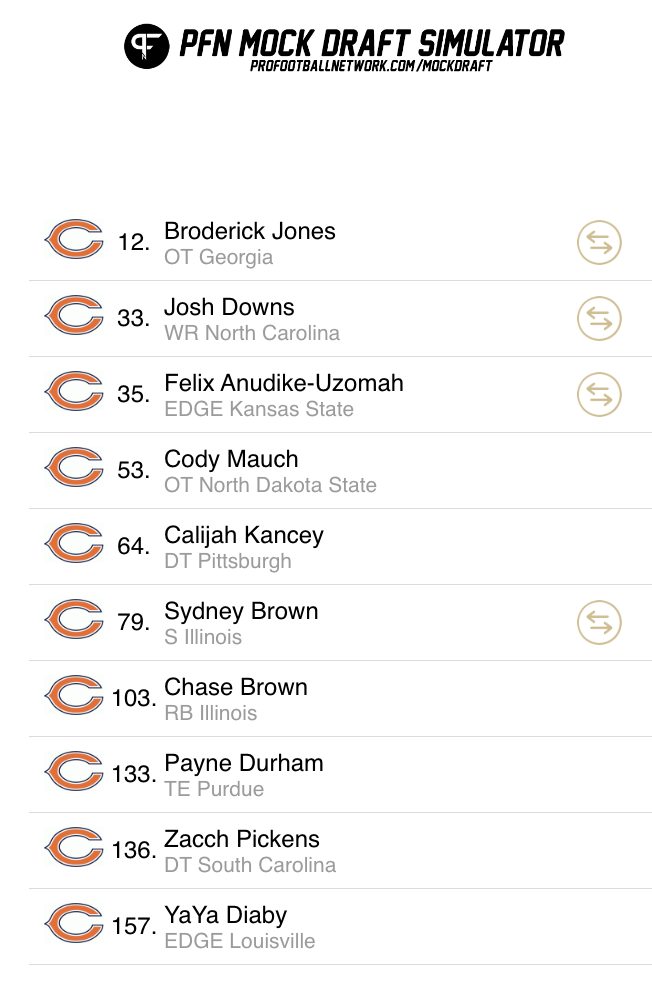The height and width of the screenshot is (982, 652).
Task: Click trade swap icon for Sydney Brown
Action: click(x=599, y=623)
